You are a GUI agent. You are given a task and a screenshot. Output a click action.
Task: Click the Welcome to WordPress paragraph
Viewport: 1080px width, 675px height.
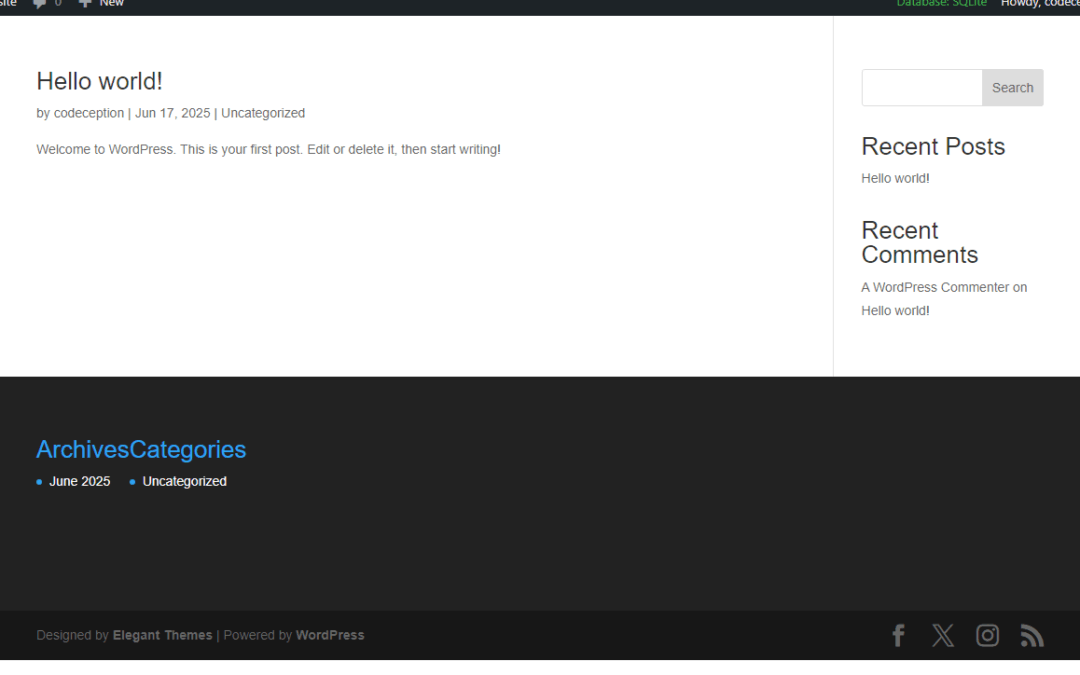click(269, 149)
